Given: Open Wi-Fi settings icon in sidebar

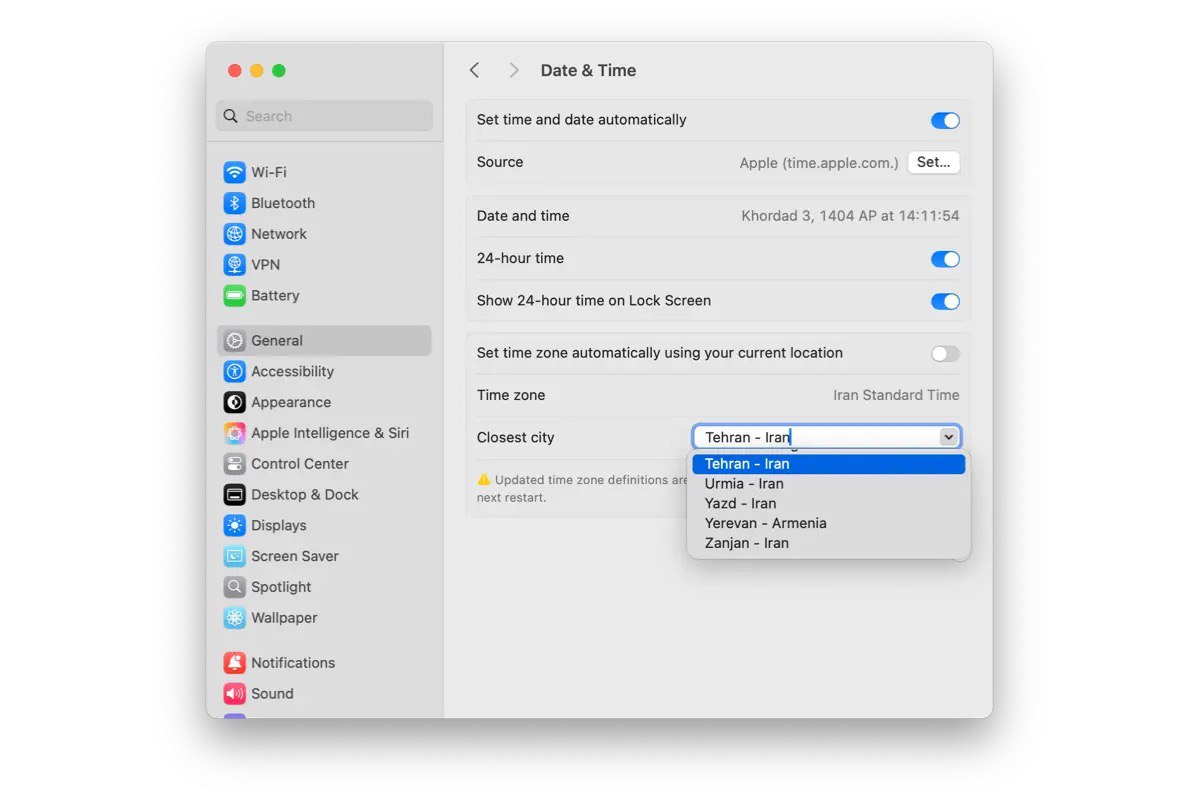Looking at the screenshot, I should (x=235, y=172).
